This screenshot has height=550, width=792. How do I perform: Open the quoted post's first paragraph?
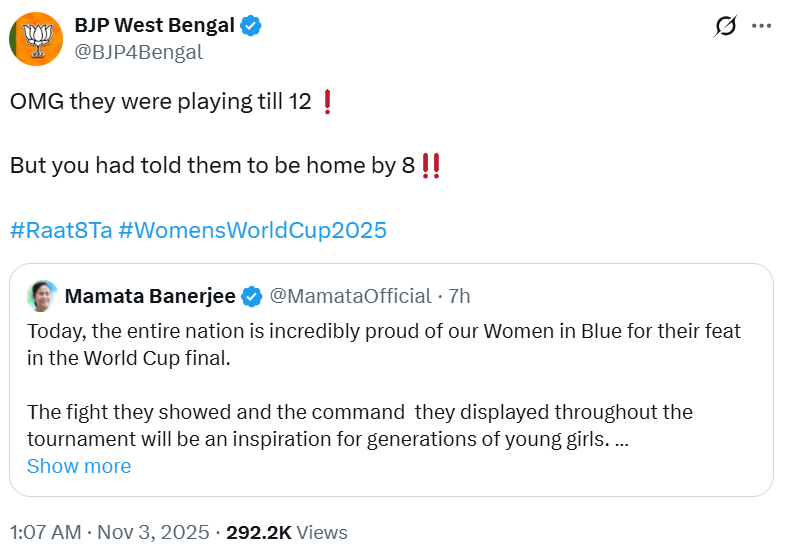point(383,343)
